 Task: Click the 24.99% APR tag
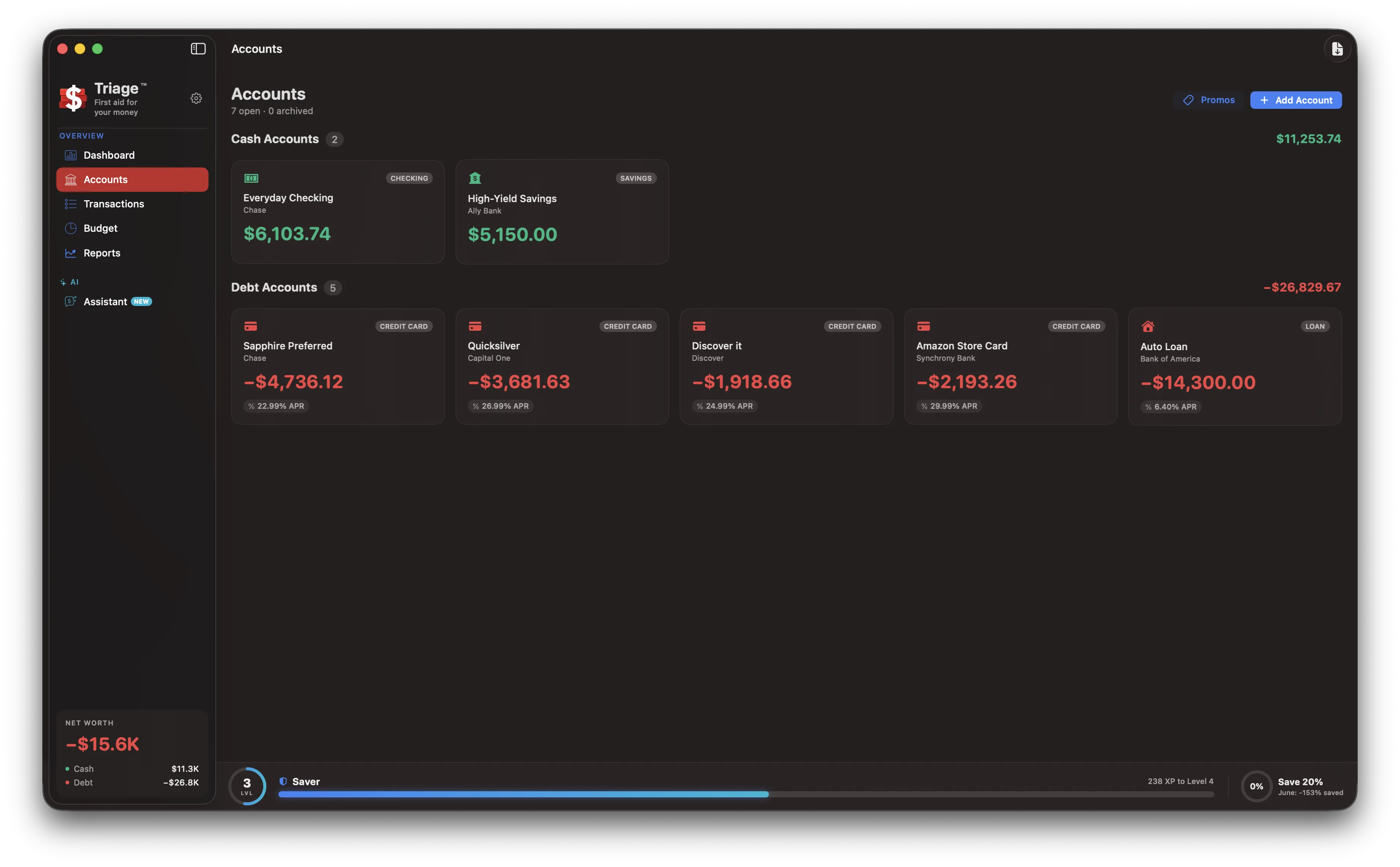pyautogui.click(x=724, y=406)
